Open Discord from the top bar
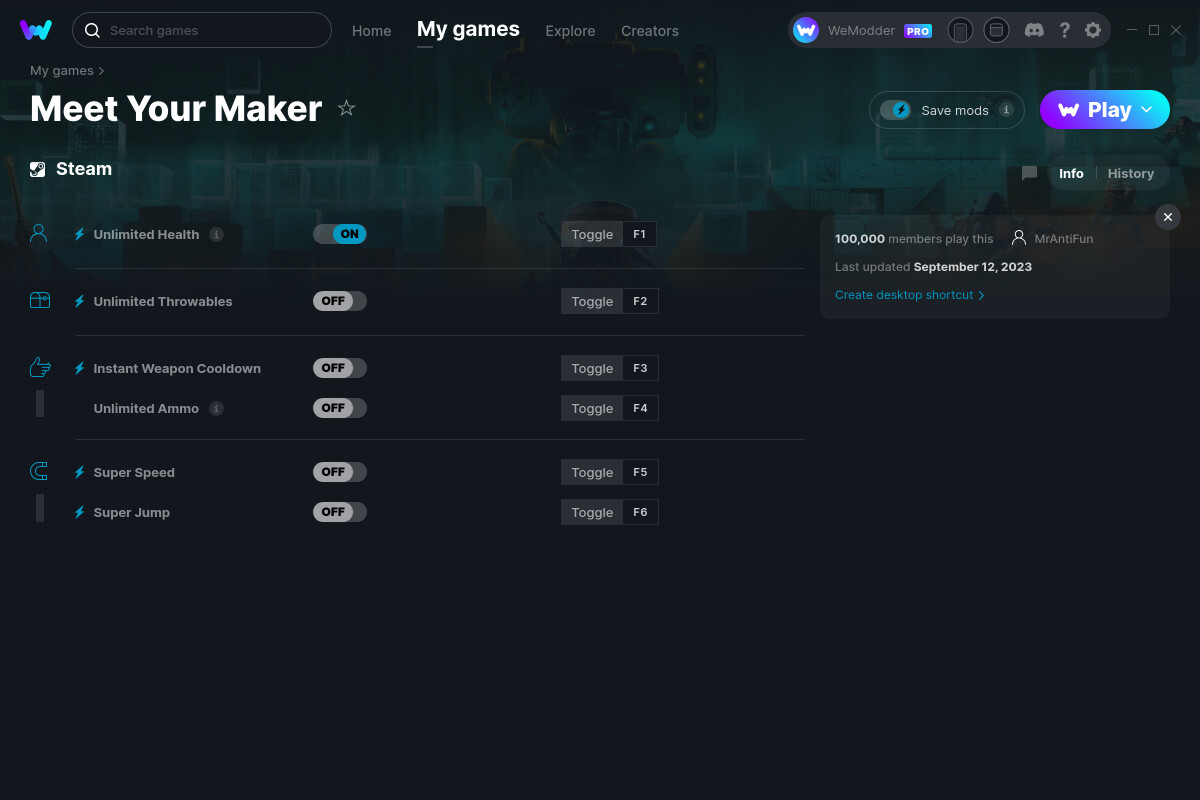Screen dimensions: 1200x800 pyautogui.click(x=1034, y=30)
